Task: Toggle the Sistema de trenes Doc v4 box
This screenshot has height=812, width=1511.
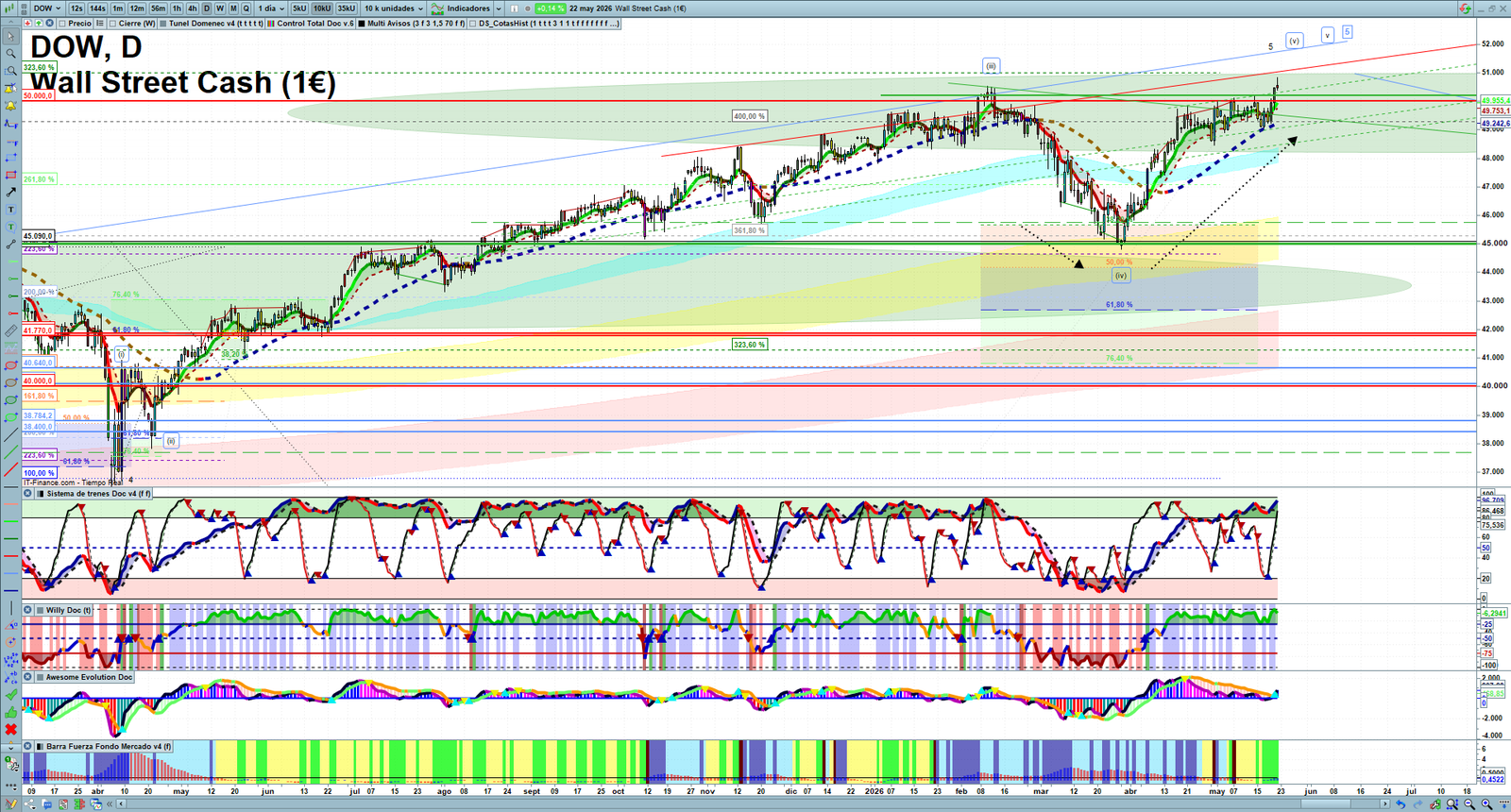Action: (x=39, y=493)
